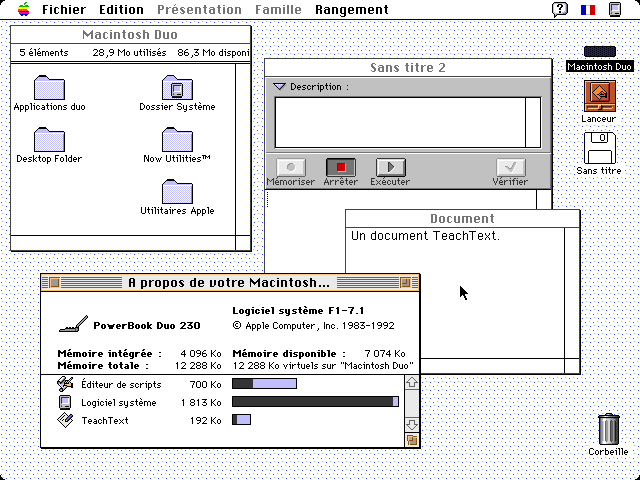Open the Présentation menu
This screenshot has height=480, width=640.
(199, 9)
